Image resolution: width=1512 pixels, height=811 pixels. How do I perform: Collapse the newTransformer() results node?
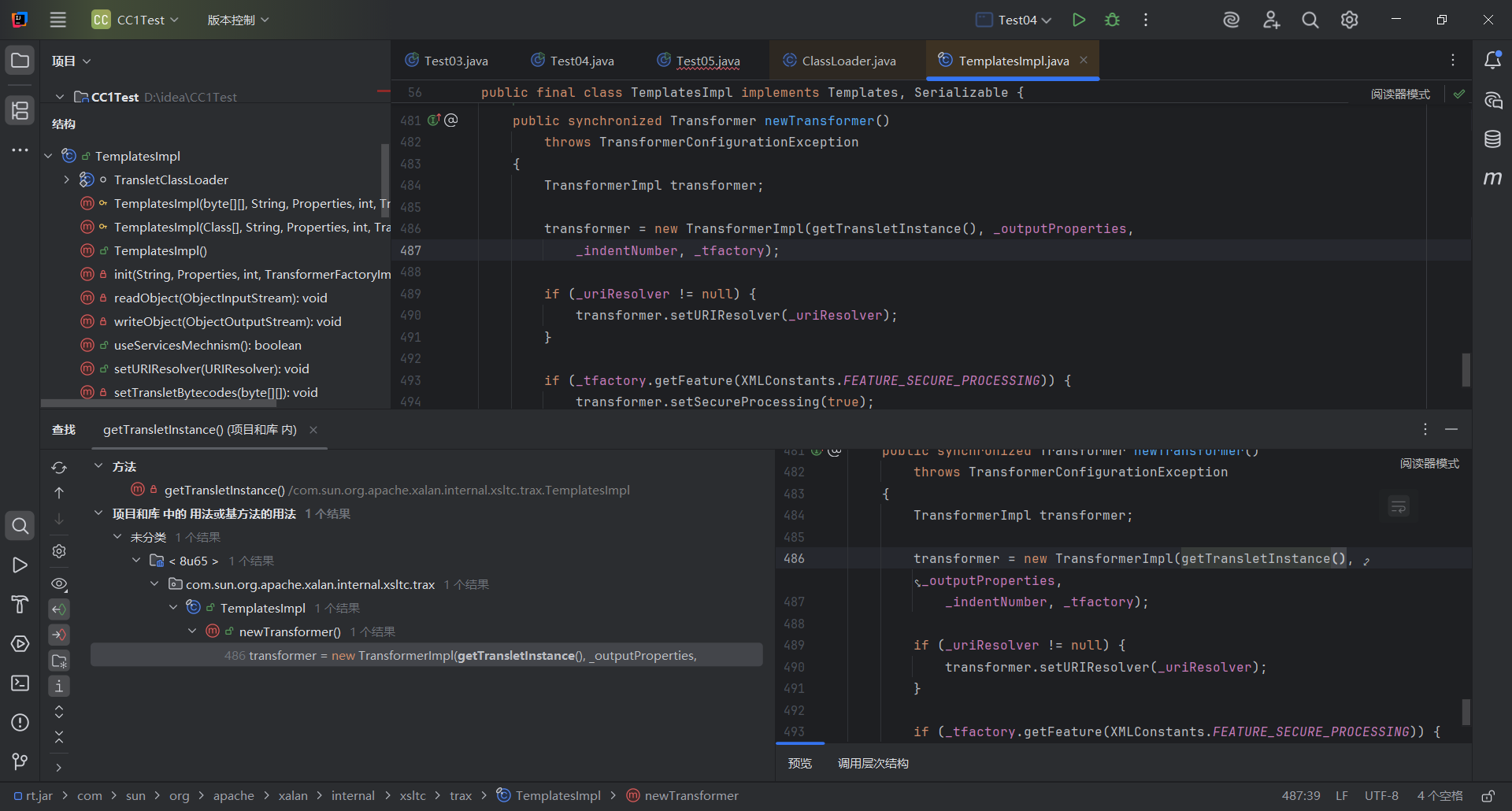tap(192, 631)
